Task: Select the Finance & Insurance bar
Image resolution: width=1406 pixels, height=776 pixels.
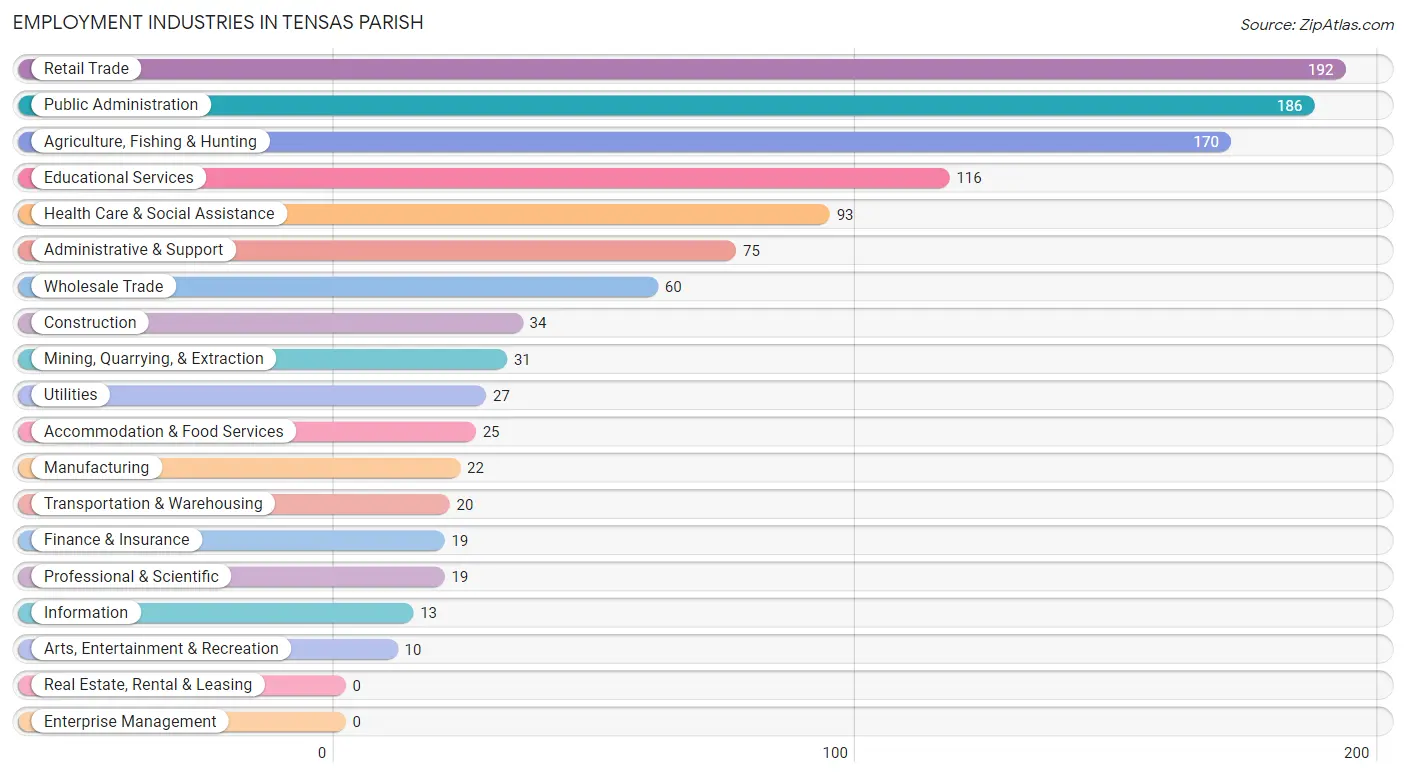Action: (231, 540)
